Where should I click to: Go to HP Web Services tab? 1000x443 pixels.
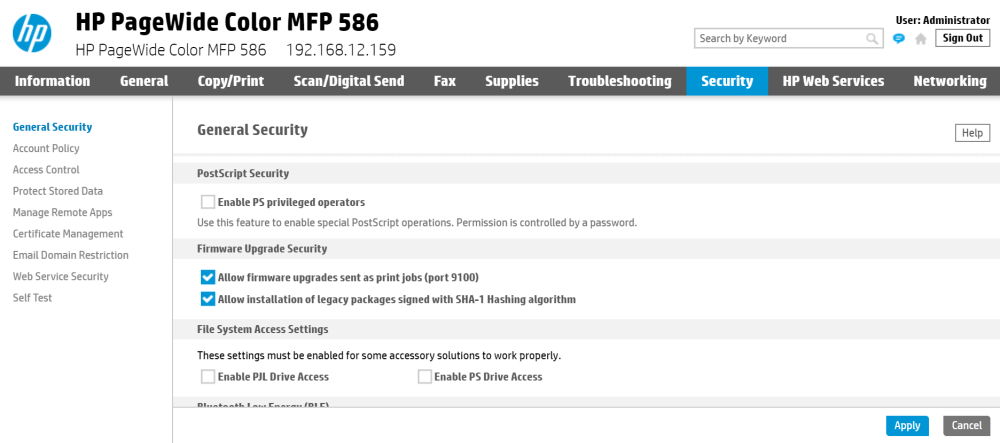(833, 81)
